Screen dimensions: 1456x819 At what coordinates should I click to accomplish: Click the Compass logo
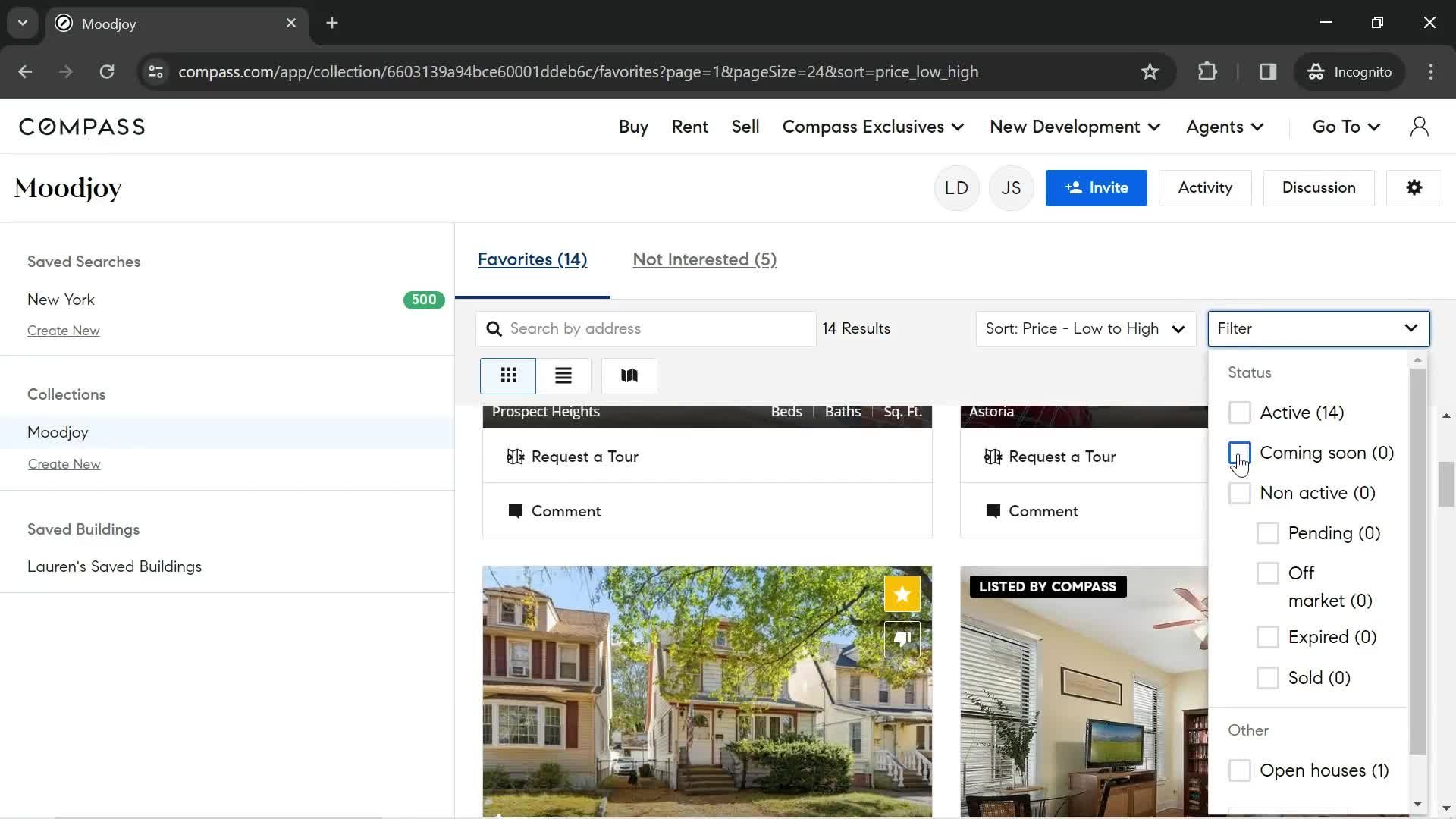coord(82,127)
